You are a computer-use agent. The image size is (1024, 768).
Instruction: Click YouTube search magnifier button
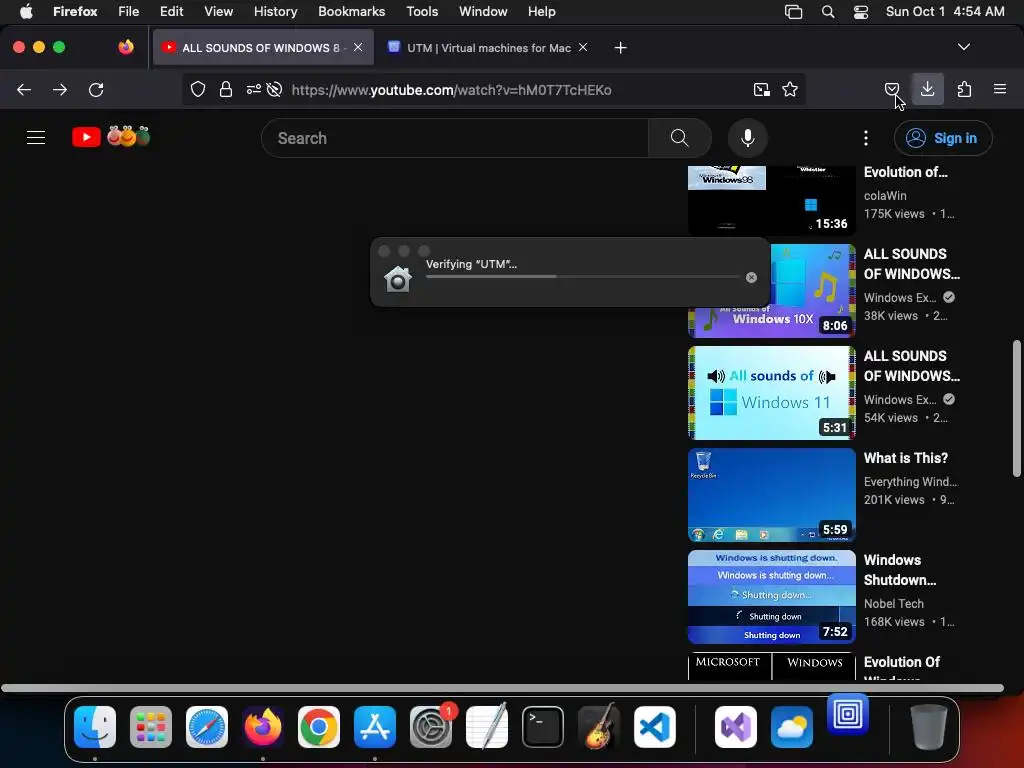click(x=679, y=138)
